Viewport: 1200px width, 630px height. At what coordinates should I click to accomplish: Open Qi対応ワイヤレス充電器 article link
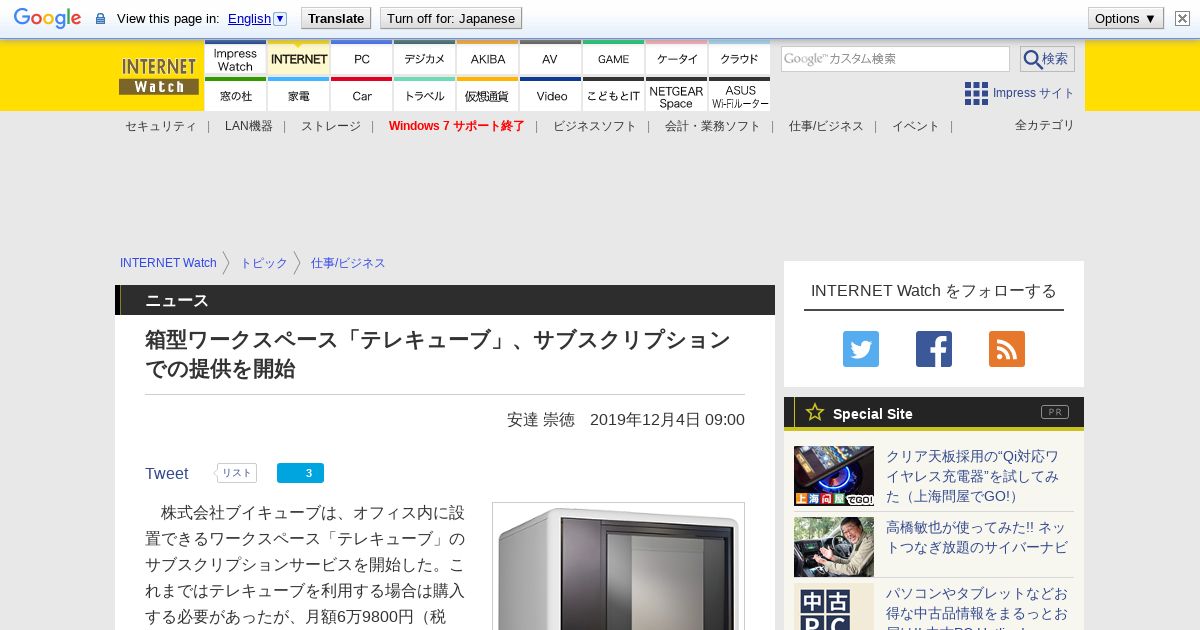972,476
